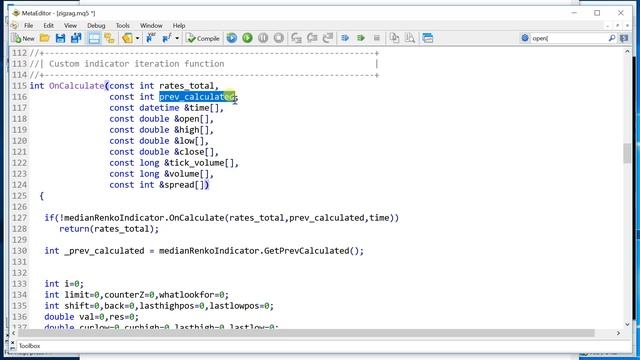Image resolution: width=640 pixels, height=360 pixels.
Task: Start profiling with green lines arrow icon
Action: tap(360, 38)
